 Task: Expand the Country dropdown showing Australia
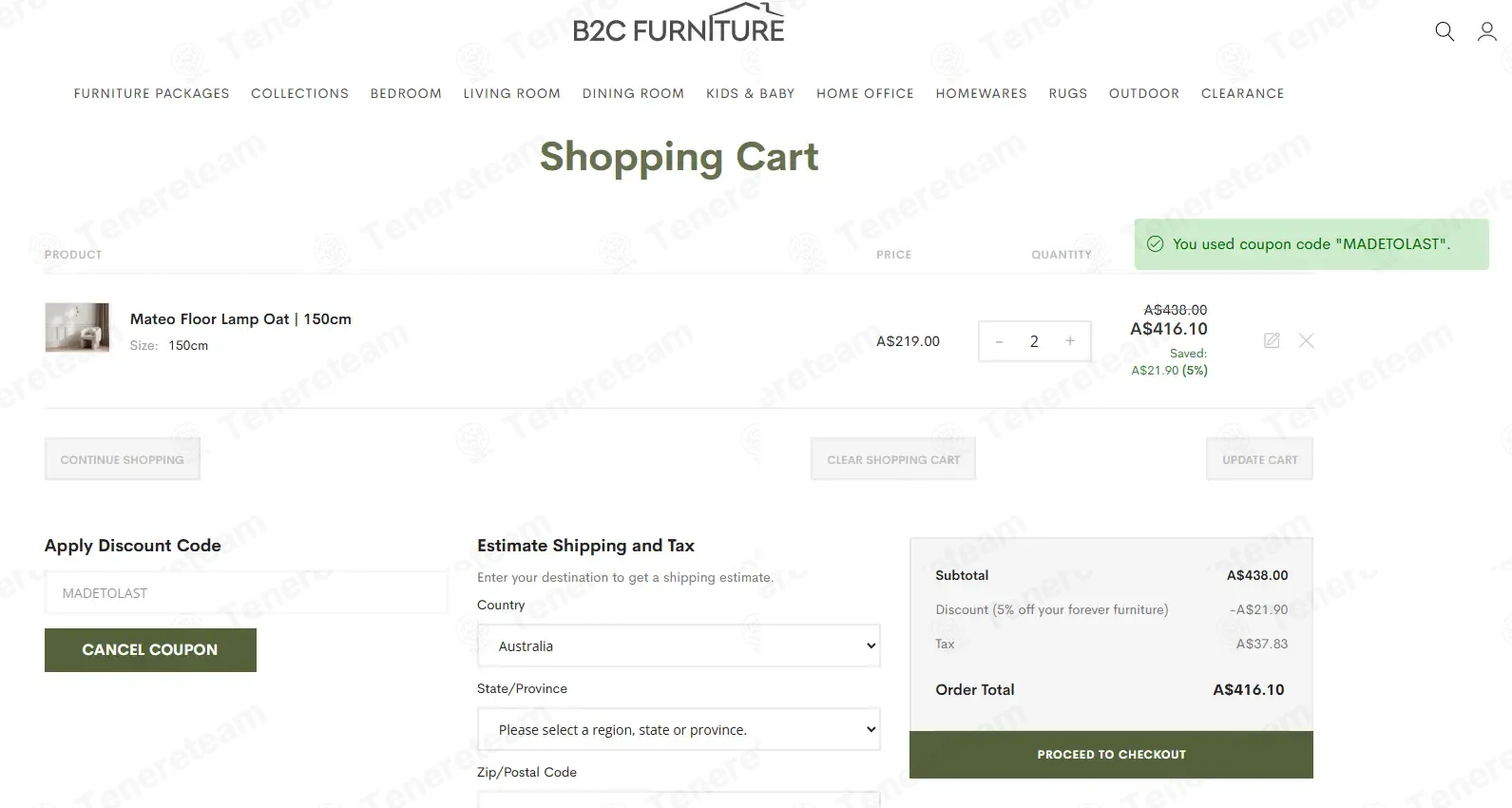click(679, 646)
